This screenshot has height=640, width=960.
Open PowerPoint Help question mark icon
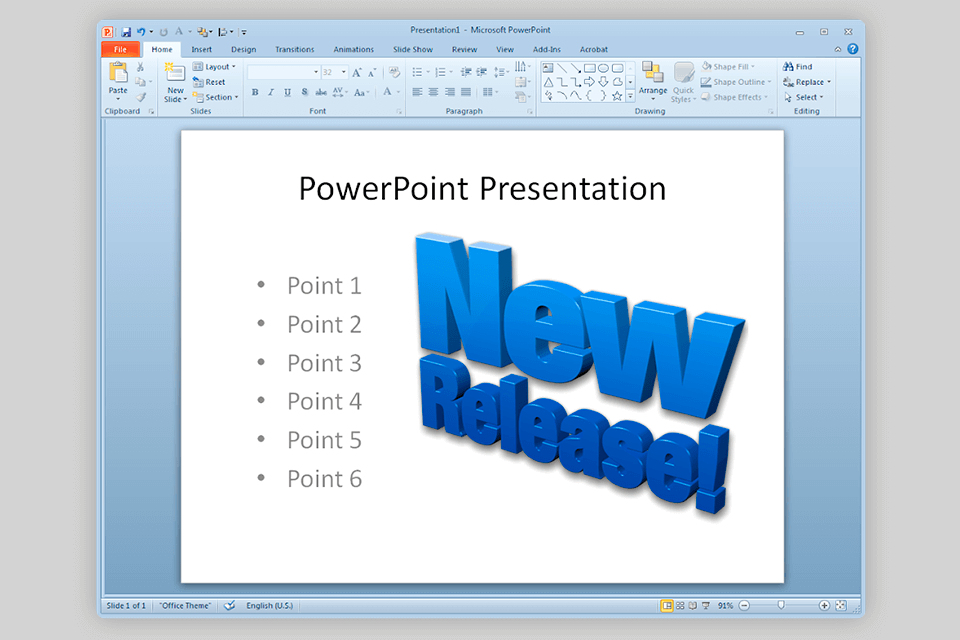pos(853,49)
